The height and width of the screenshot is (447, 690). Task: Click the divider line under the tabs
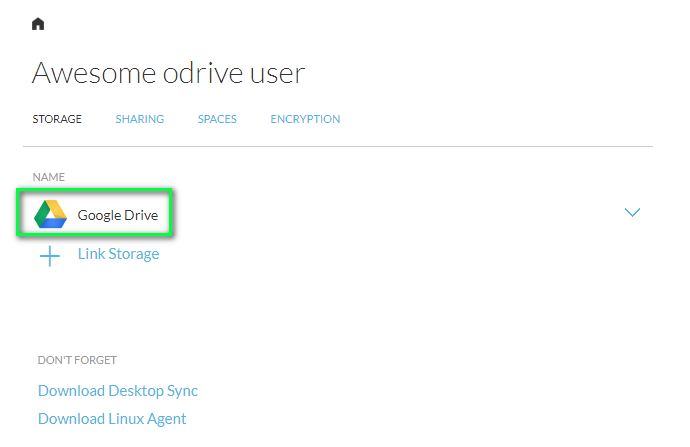338,147
